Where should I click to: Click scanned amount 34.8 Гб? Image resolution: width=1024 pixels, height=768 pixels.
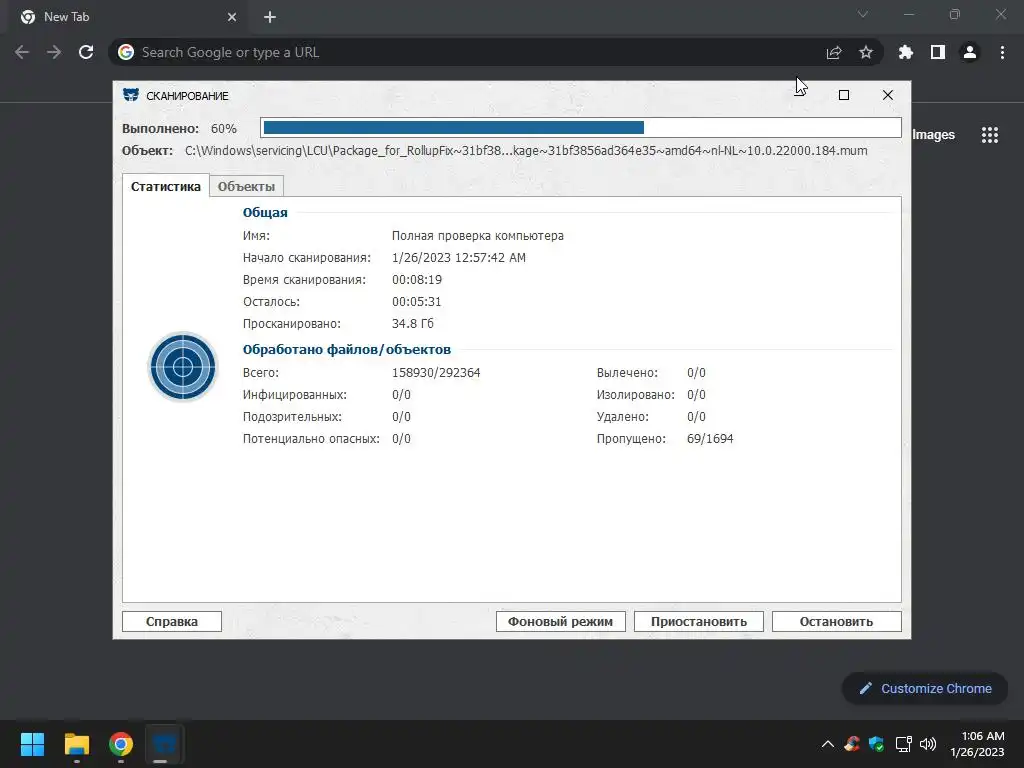[x=413, y=324]
